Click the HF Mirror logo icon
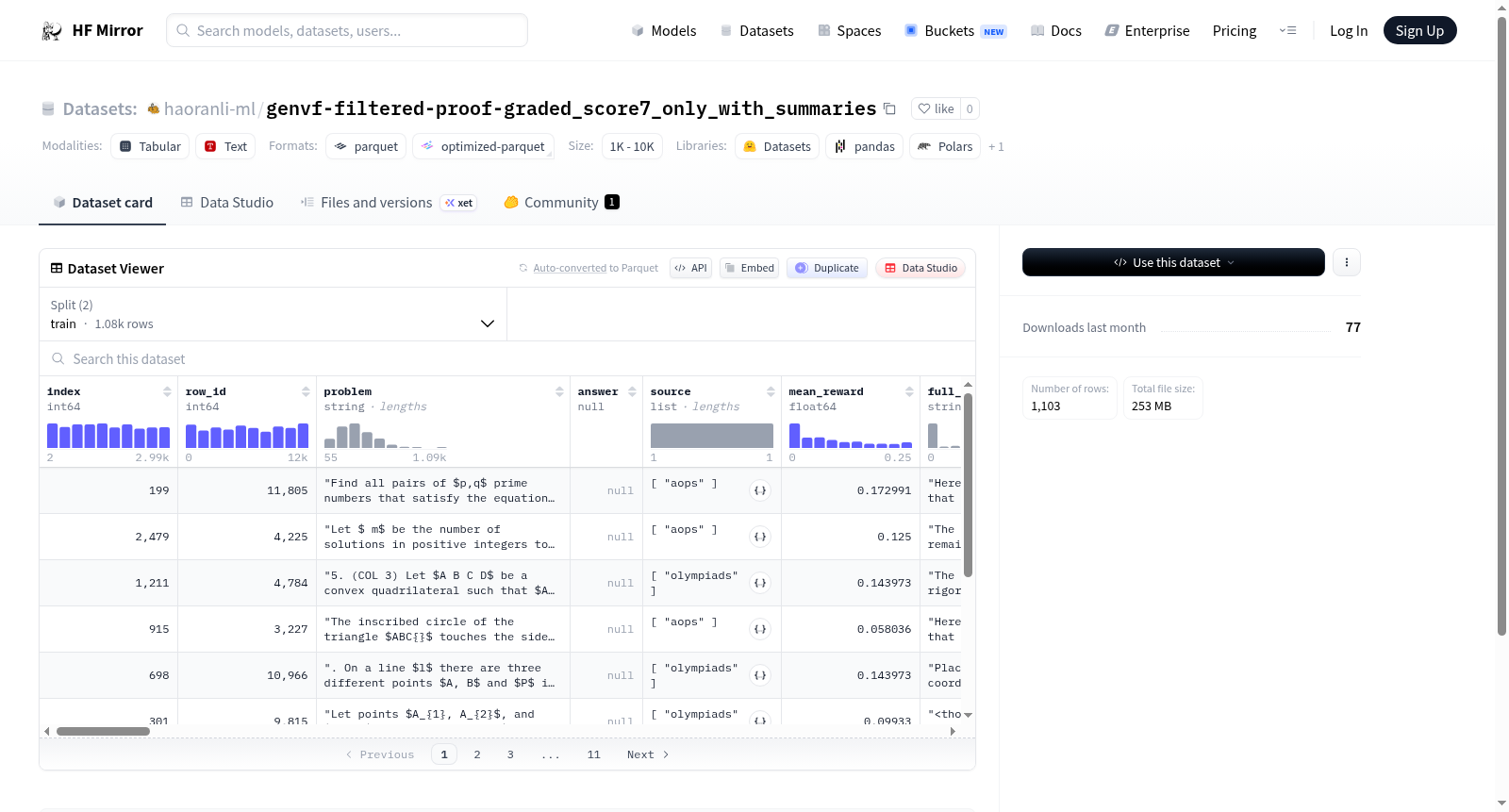1509x812 pixels. 52,30
